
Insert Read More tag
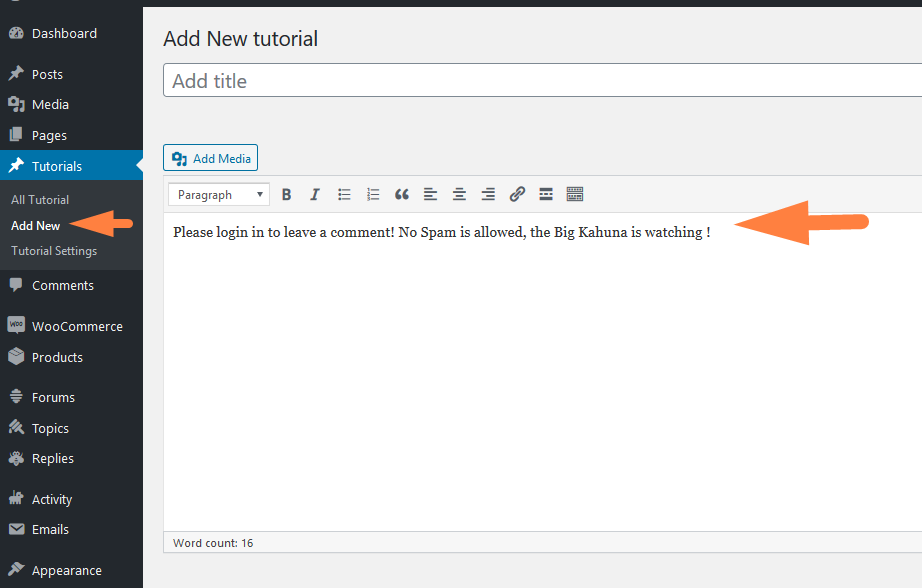546,195
